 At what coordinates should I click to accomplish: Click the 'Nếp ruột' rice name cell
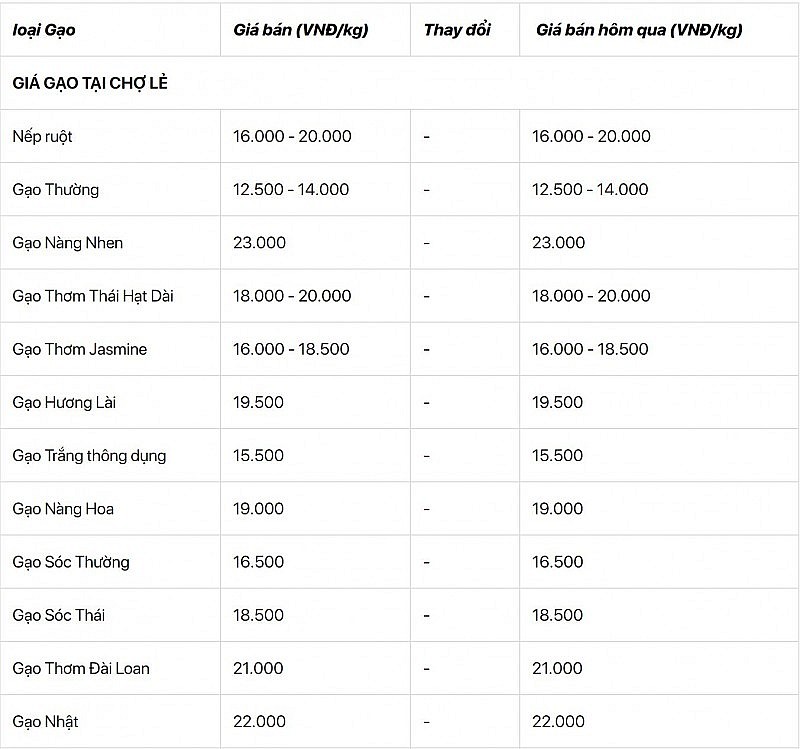point(43,136)
